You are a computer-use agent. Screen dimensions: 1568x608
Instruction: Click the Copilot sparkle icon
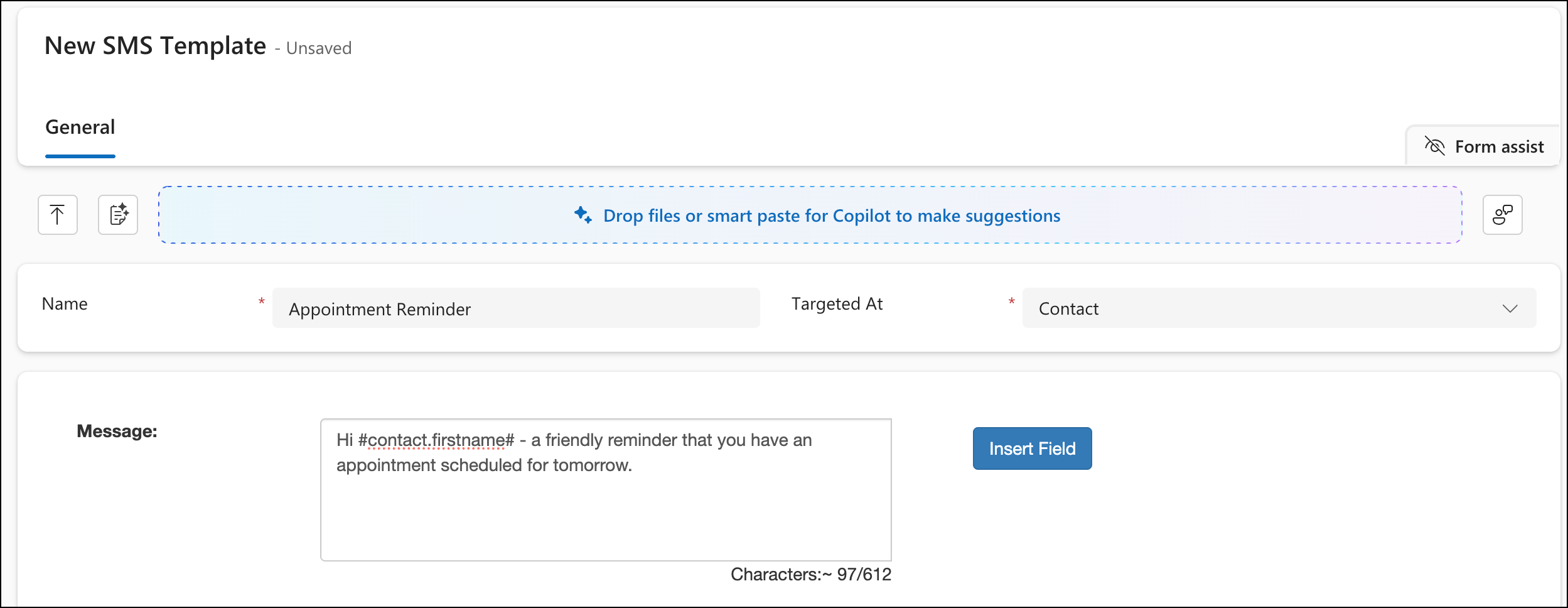(584, 215)
